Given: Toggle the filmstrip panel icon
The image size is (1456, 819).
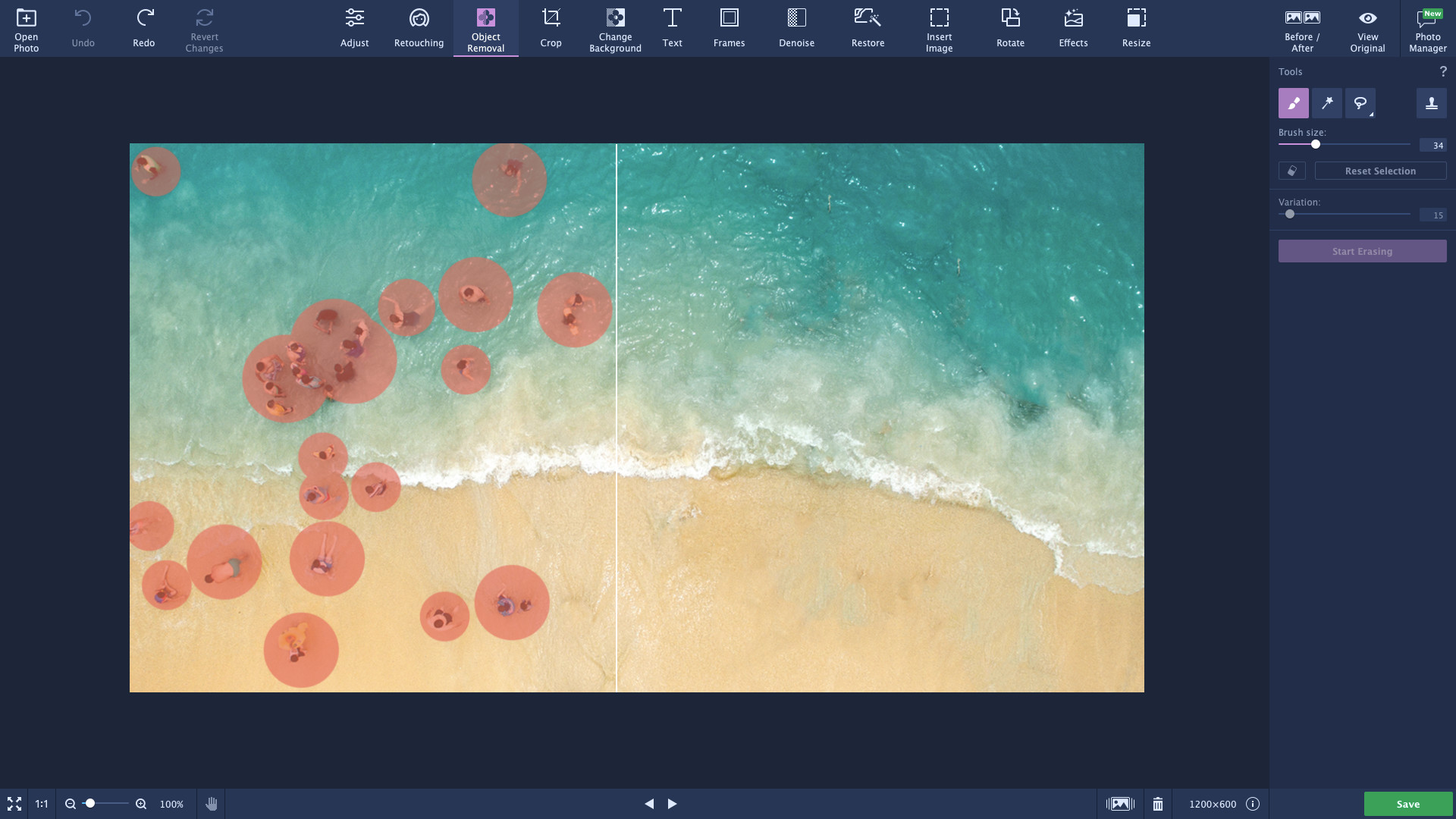Looking at the screenshot, I should tap(1120, 804).
